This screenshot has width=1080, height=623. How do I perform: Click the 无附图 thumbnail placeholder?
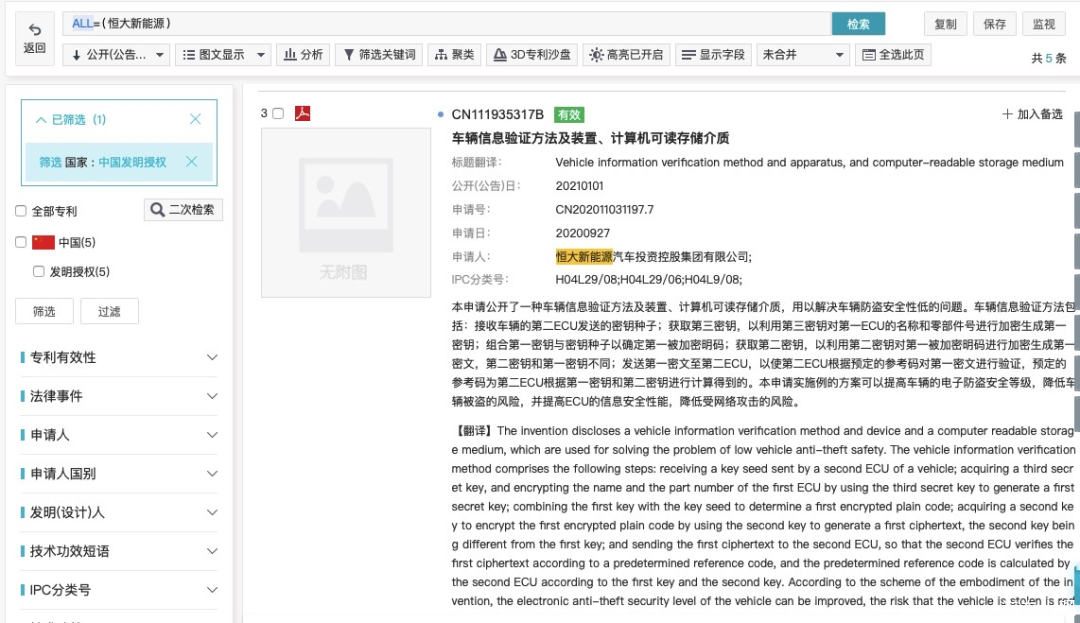tap(346, 213)
